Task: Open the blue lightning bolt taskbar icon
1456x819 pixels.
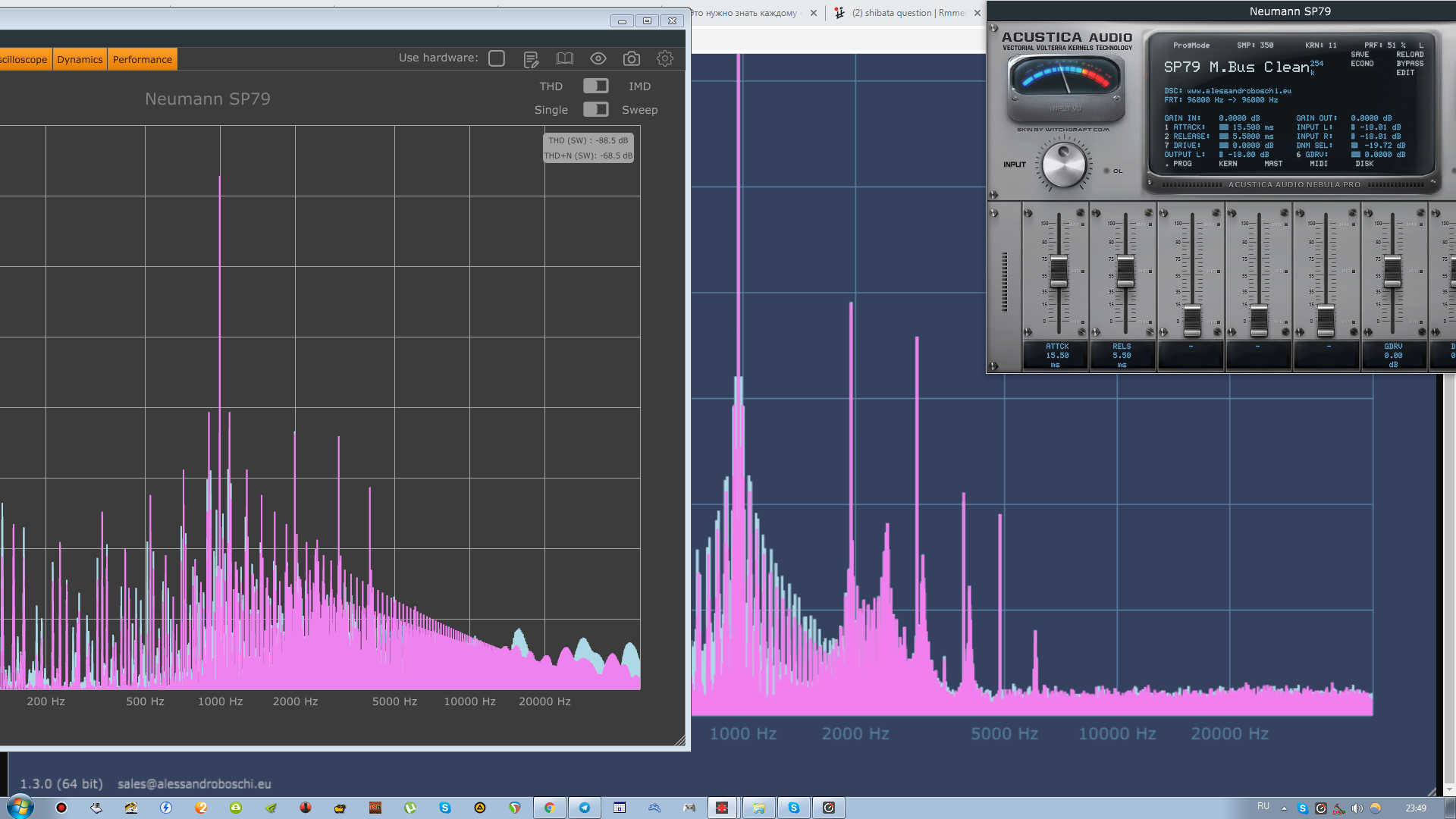Action: [x=166, y=808]
